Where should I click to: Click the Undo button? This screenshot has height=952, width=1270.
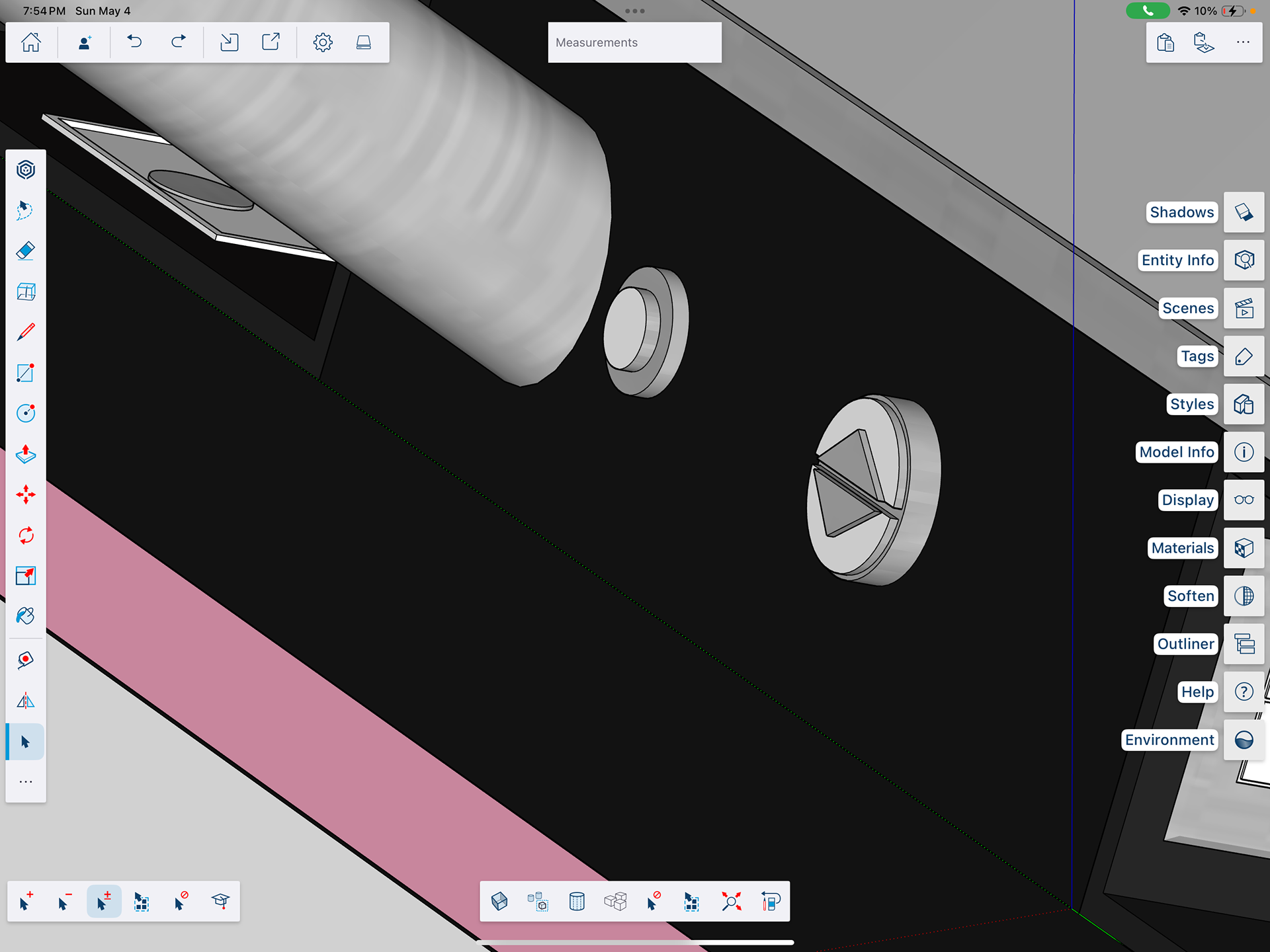134,42
